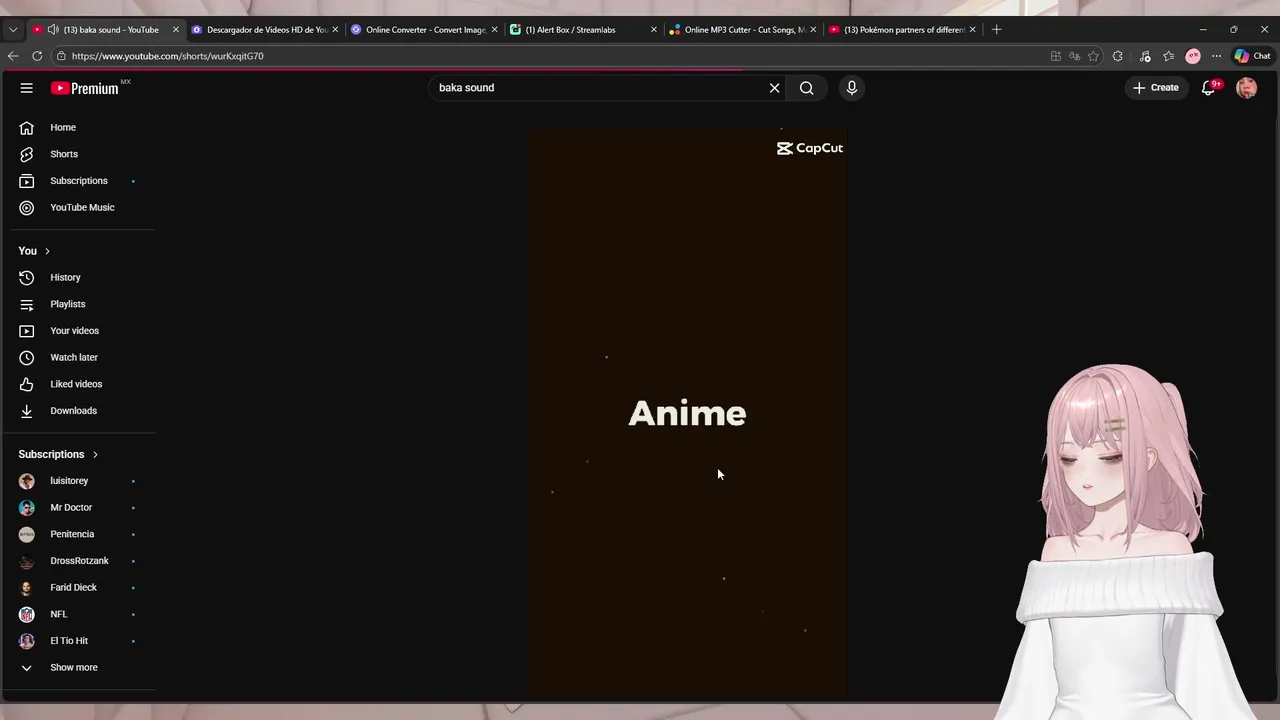Image resolution: width=1280 pixels, height=720 pixels.
Task: Switch to 'Online MP3 Cutter' tab
Action: pos(744,30)
